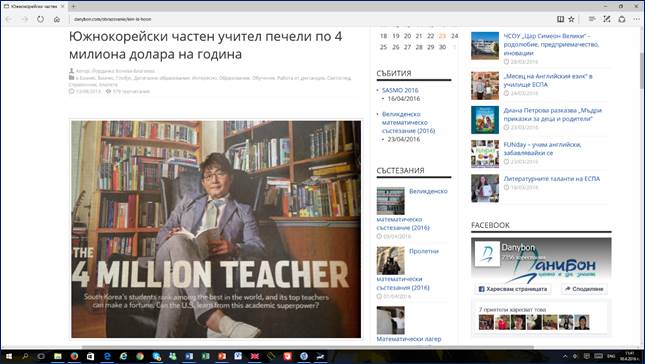Launch Chrome from the taskbar

(x=140, y=357)
